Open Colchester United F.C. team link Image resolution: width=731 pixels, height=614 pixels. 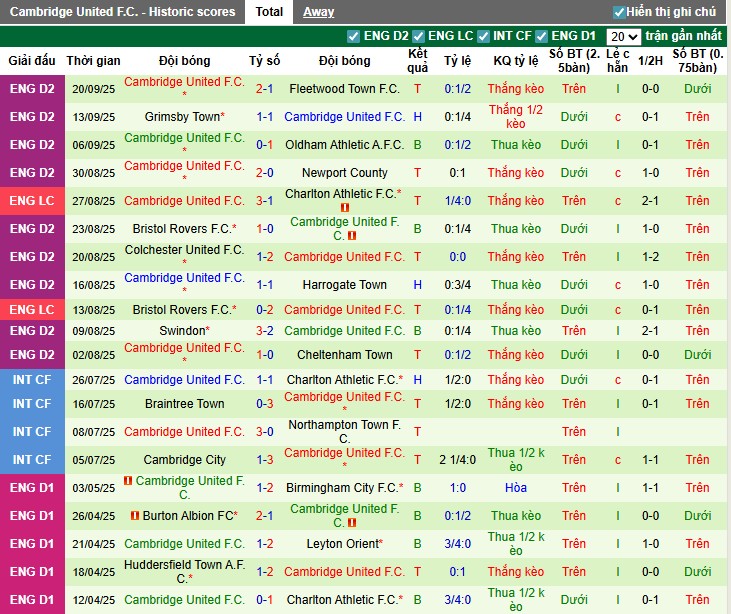coord(185,250)
